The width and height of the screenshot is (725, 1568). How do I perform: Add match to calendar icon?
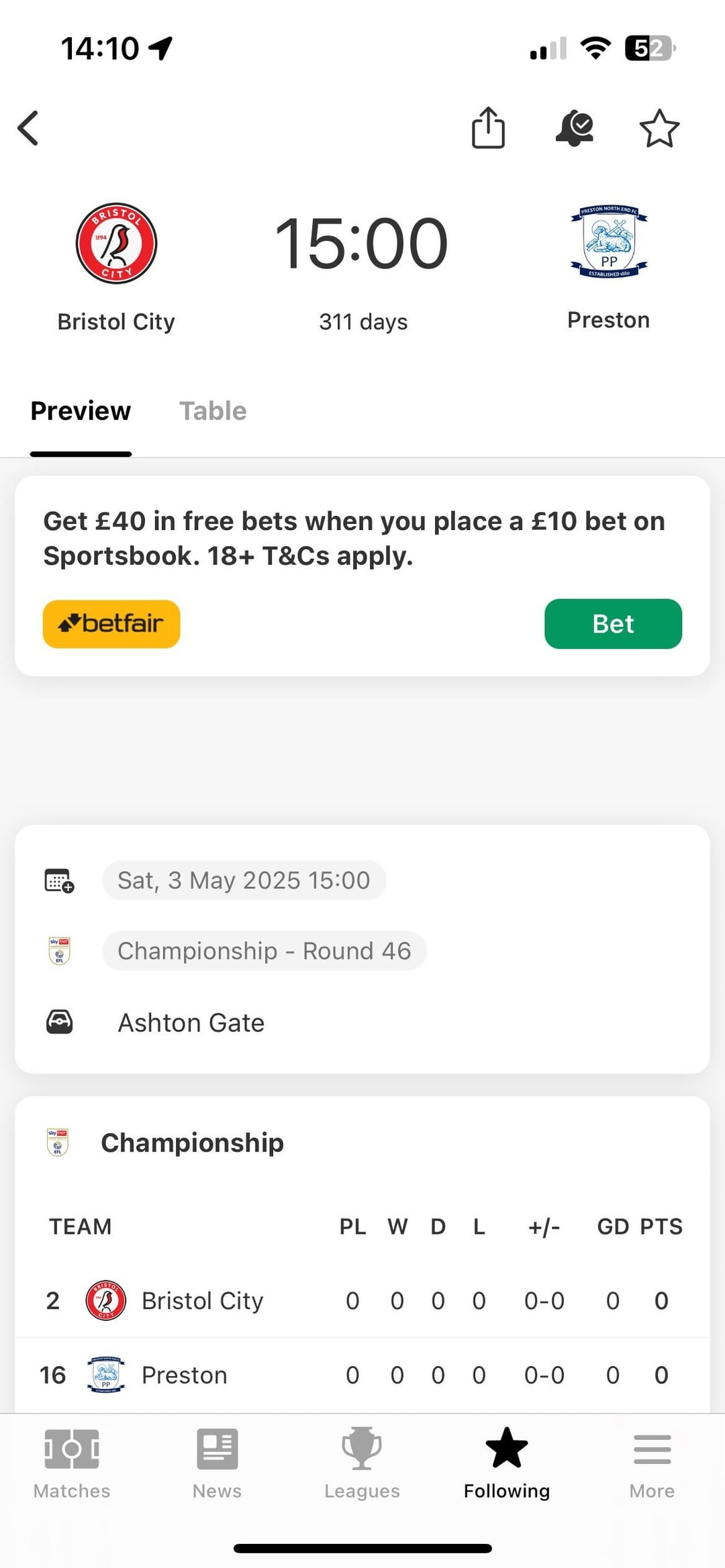(59, 880)
